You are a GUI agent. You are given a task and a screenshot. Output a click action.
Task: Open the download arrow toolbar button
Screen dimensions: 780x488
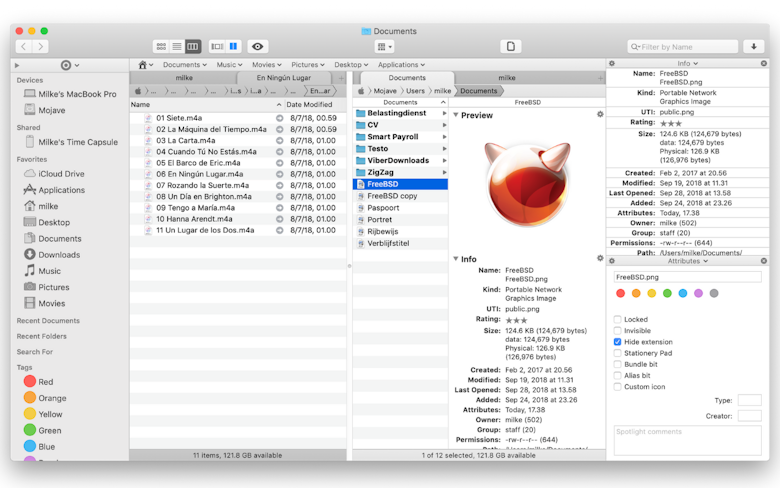[754, 47]
